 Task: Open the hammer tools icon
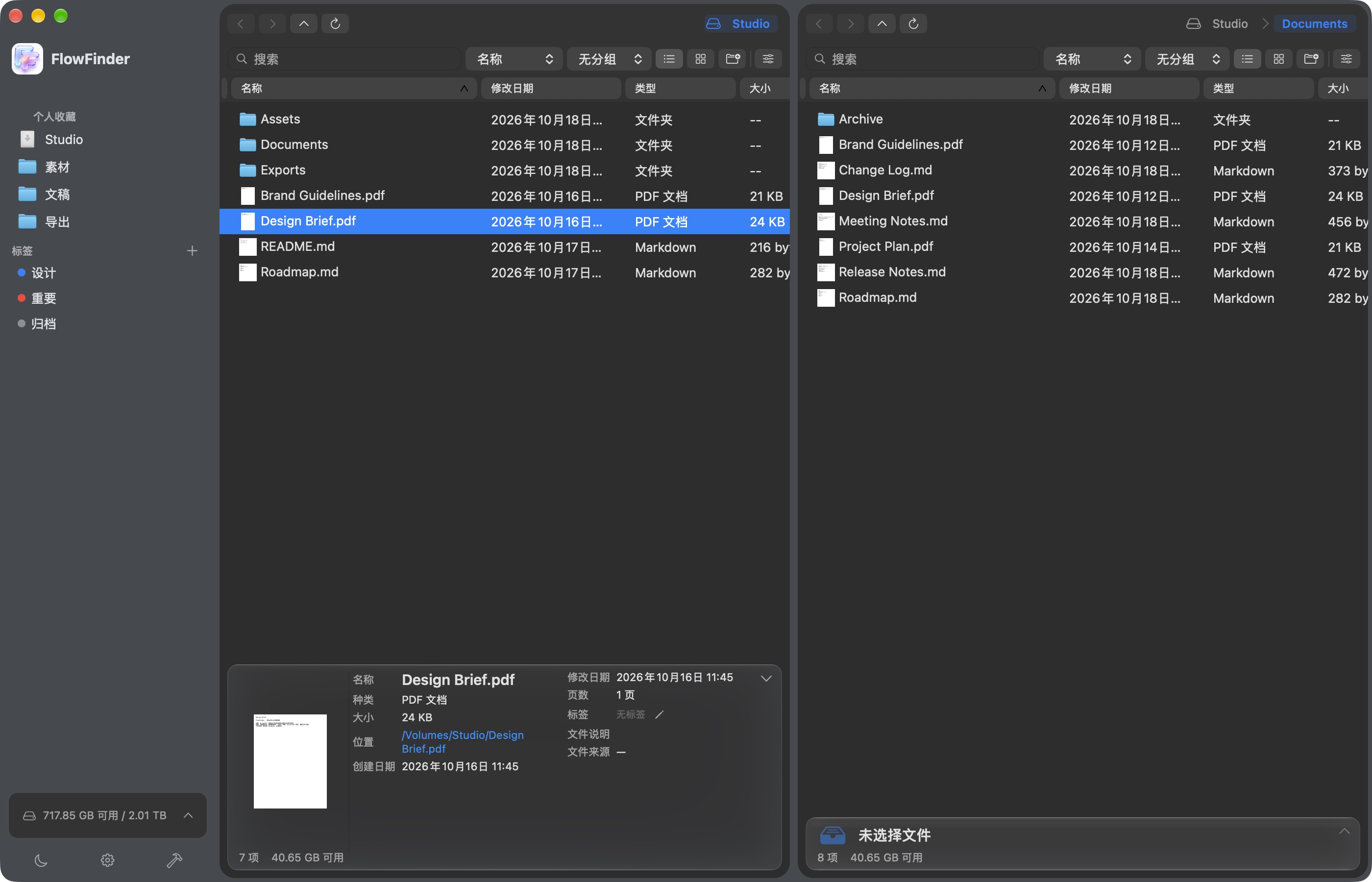(174, 859)
